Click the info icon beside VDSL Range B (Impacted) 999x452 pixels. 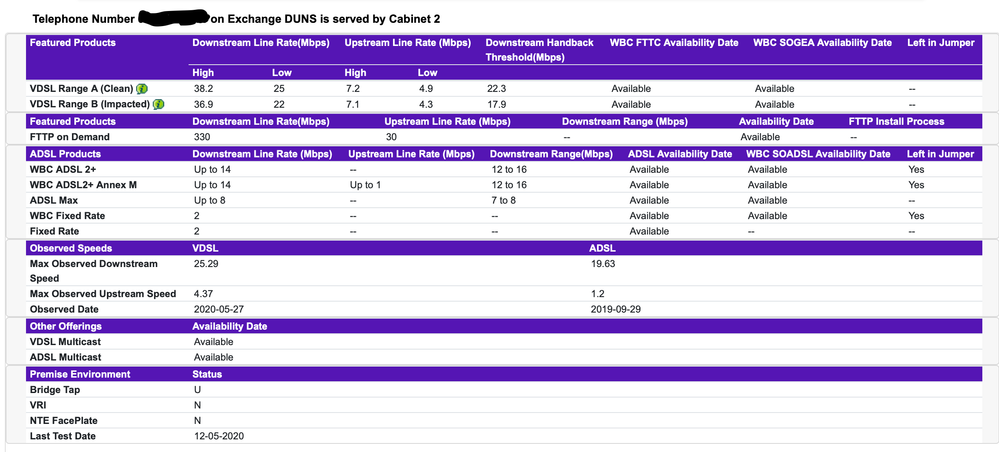point(158,104)
